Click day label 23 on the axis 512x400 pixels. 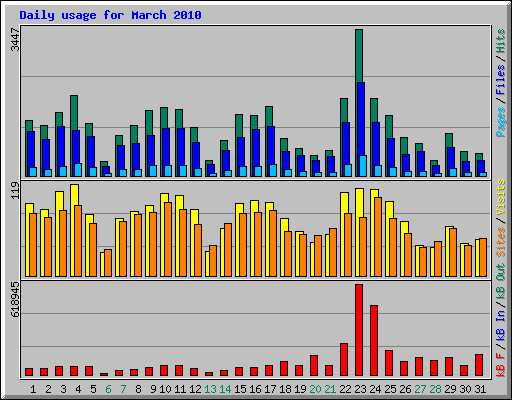360,389
